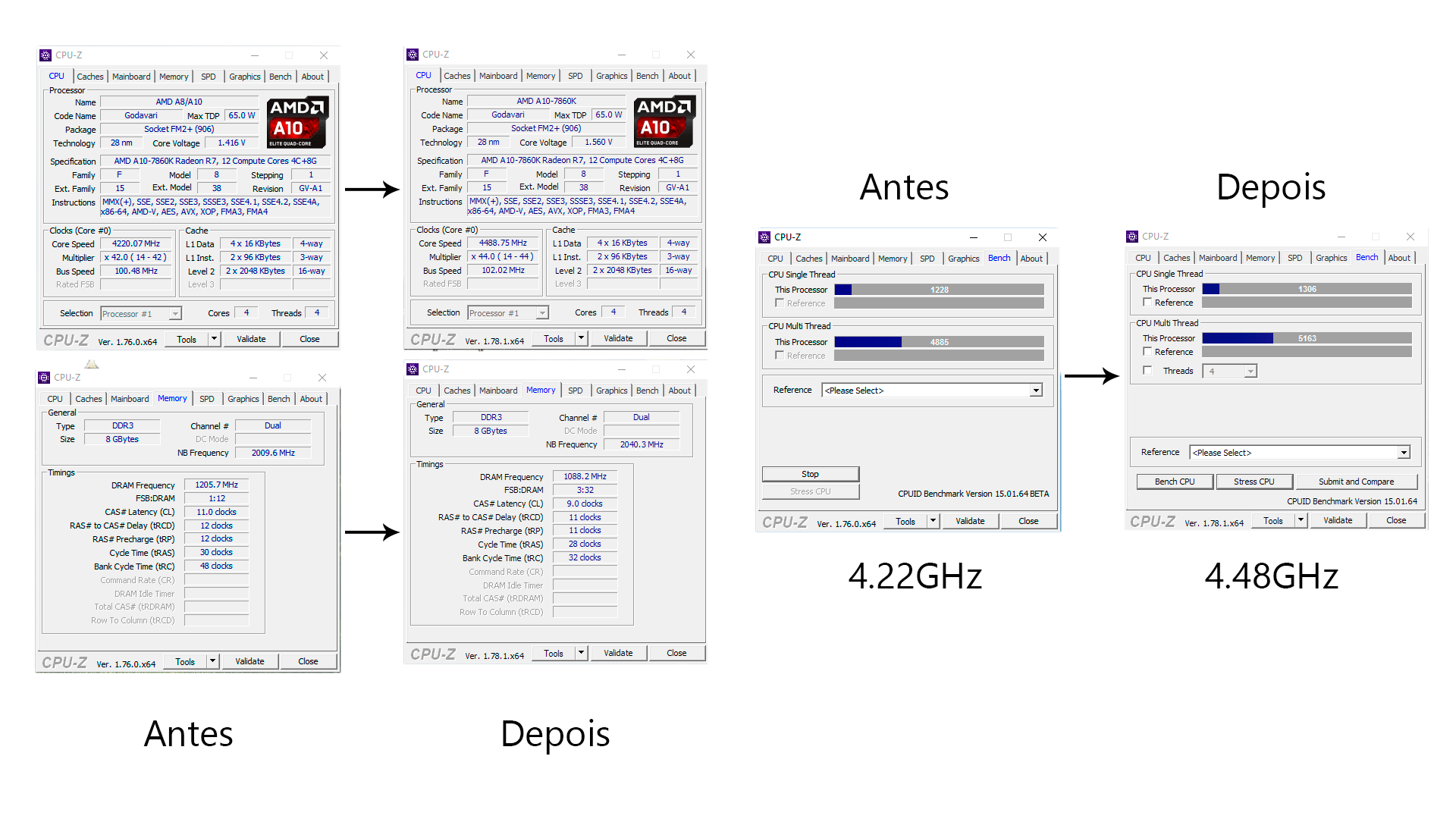1456x819 pixels.
Task: Click Tools button in 1.76 Memory window
Action: pos(185,662)
